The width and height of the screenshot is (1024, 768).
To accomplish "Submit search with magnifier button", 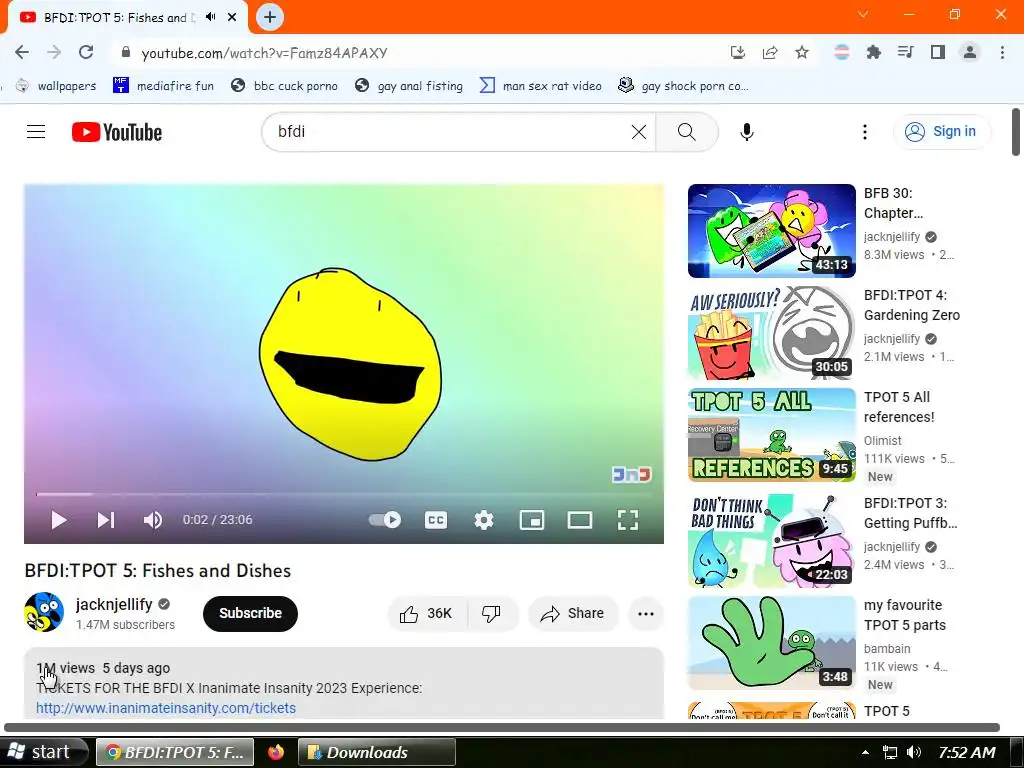I will 686,132.
